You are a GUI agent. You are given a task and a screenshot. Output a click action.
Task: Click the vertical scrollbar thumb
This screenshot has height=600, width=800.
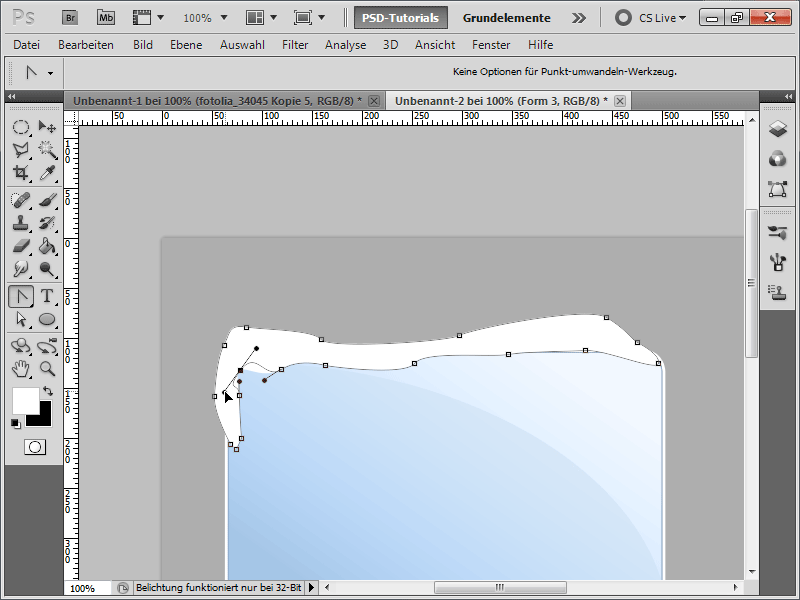click(x=751, y=283)
